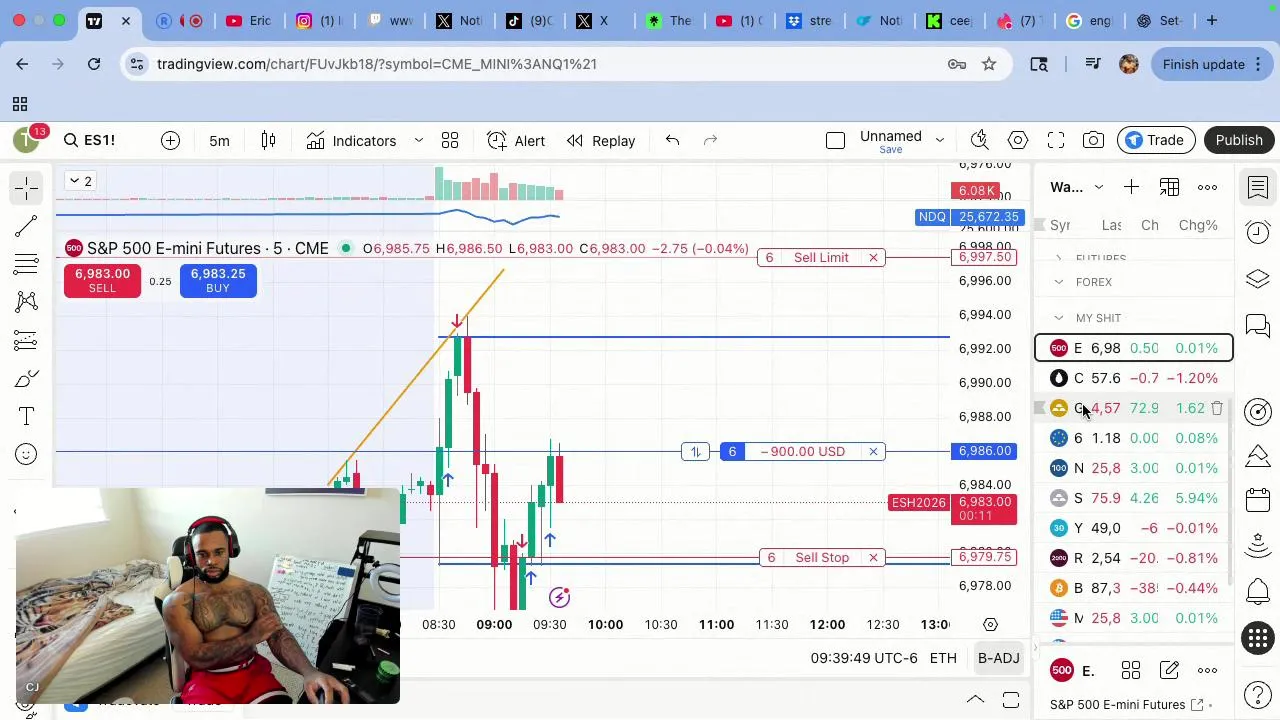
Task: Select the brush drawing tool
Action: click(27, 378)
